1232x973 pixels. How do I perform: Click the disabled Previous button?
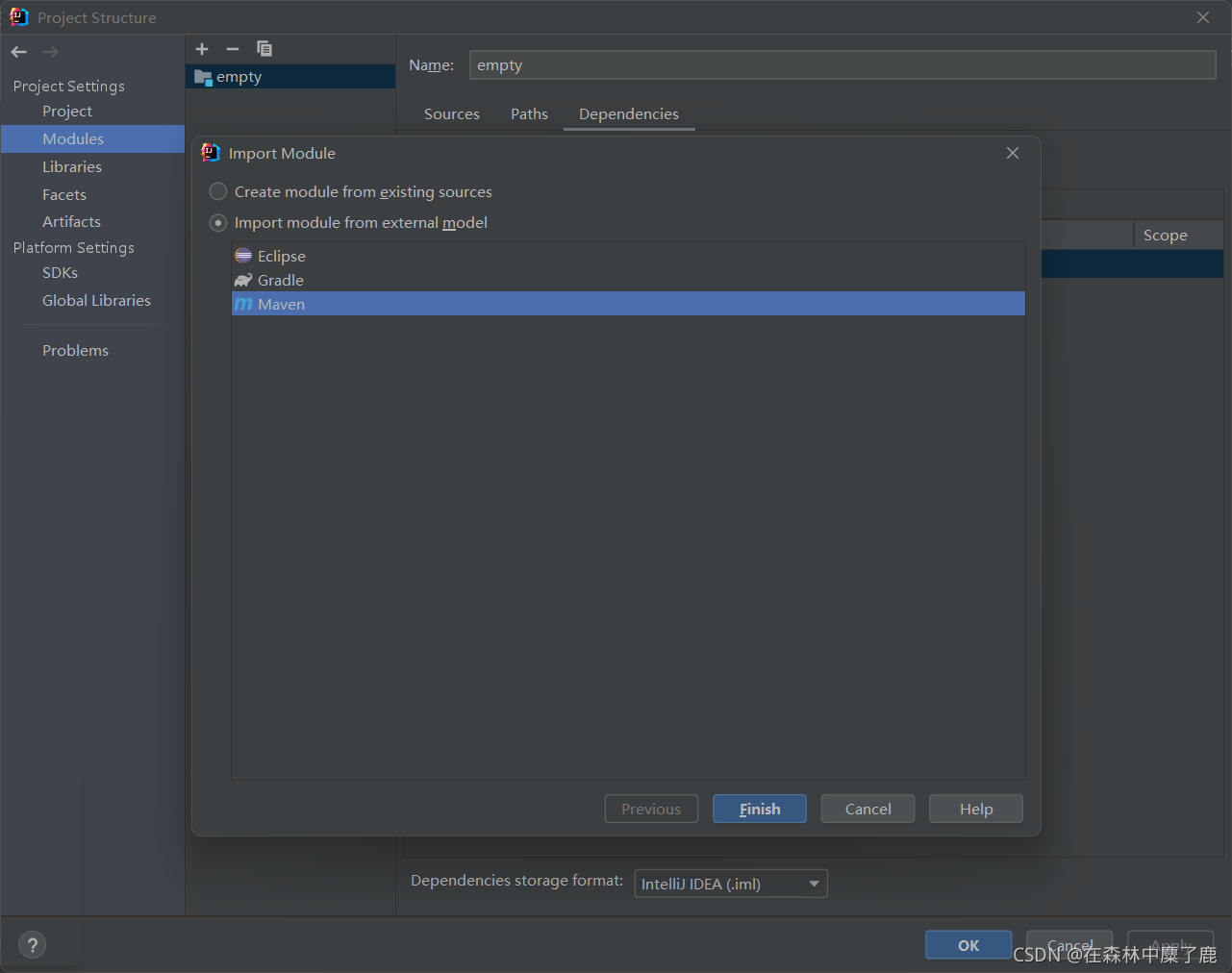click(651, 809)
